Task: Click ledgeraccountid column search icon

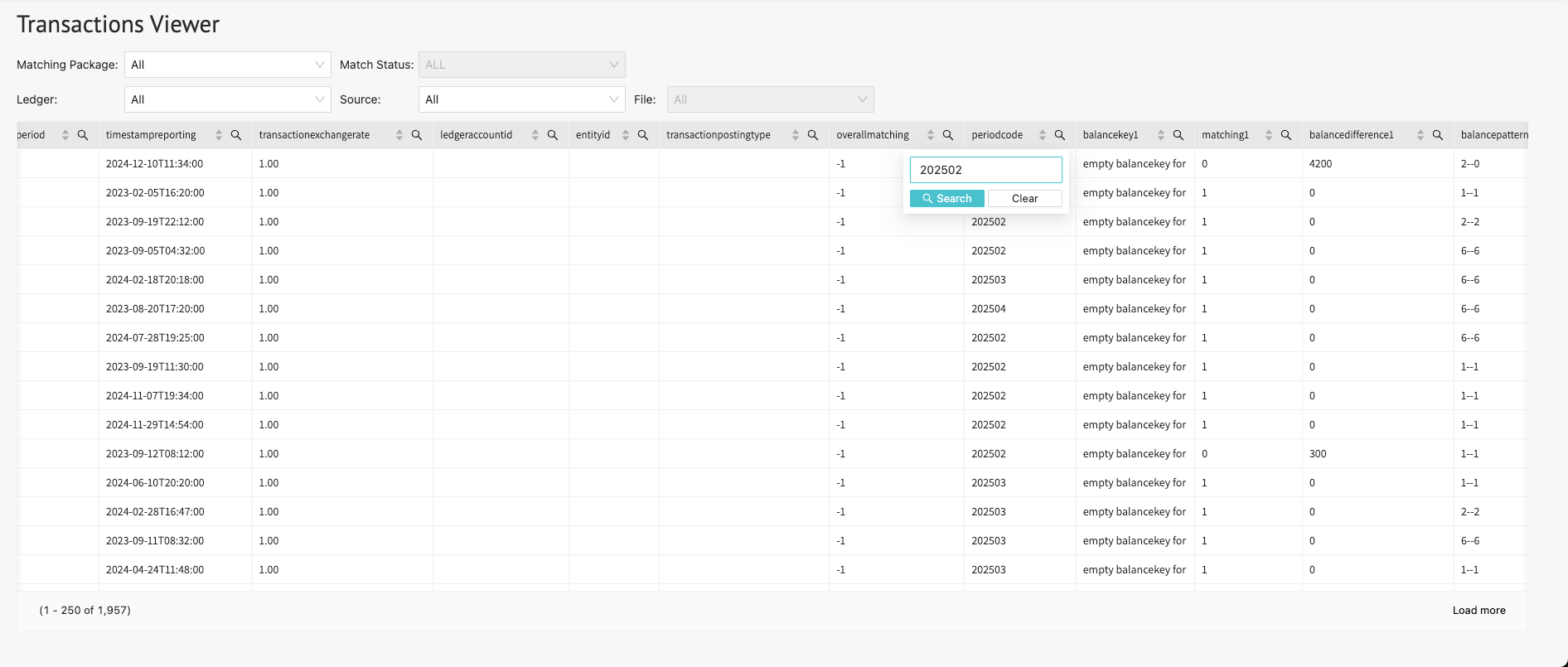Action: pyautogui.click(x=553, y=135)
